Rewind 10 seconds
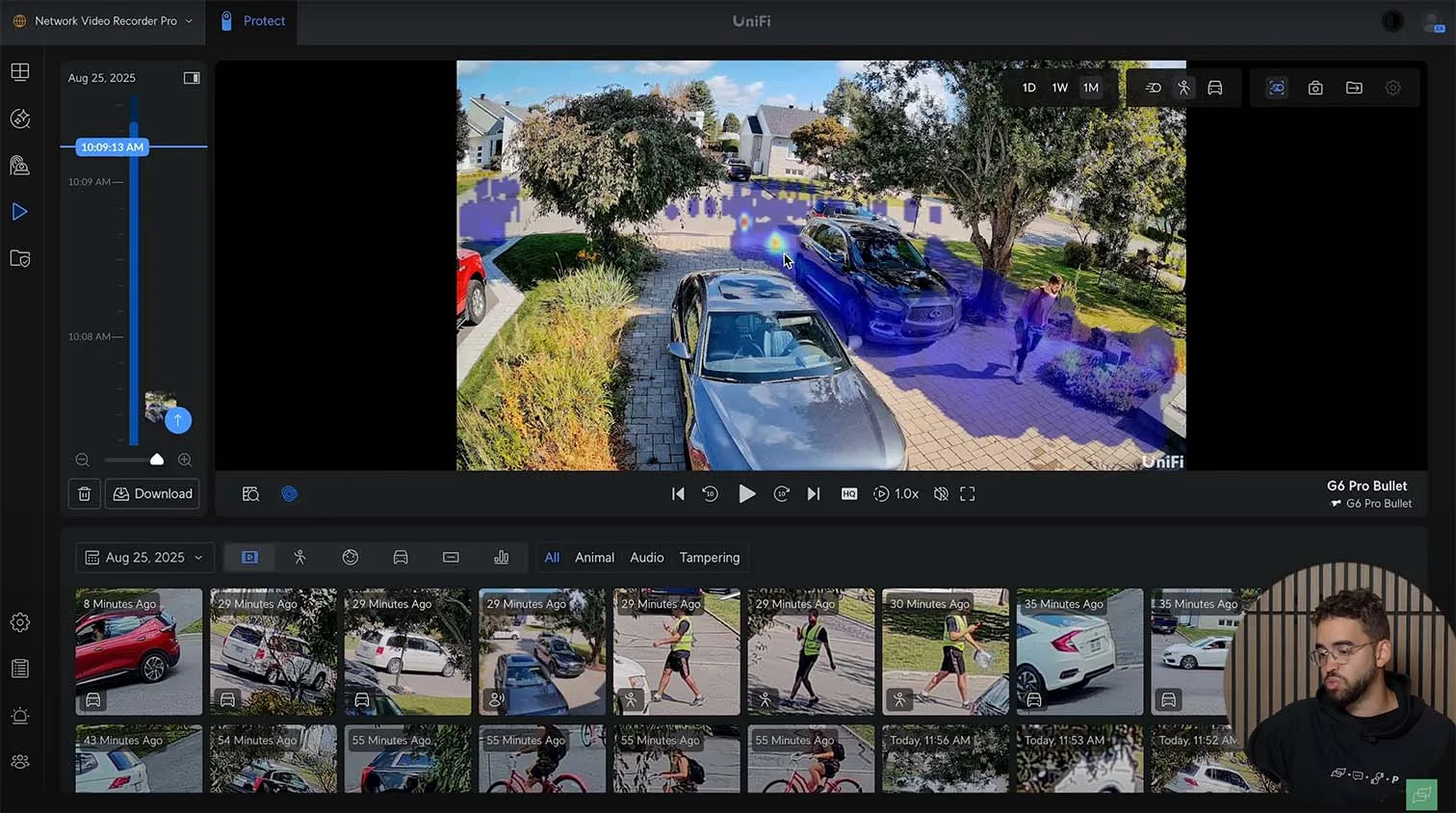The image size is (1456, 813). [711, 494]
